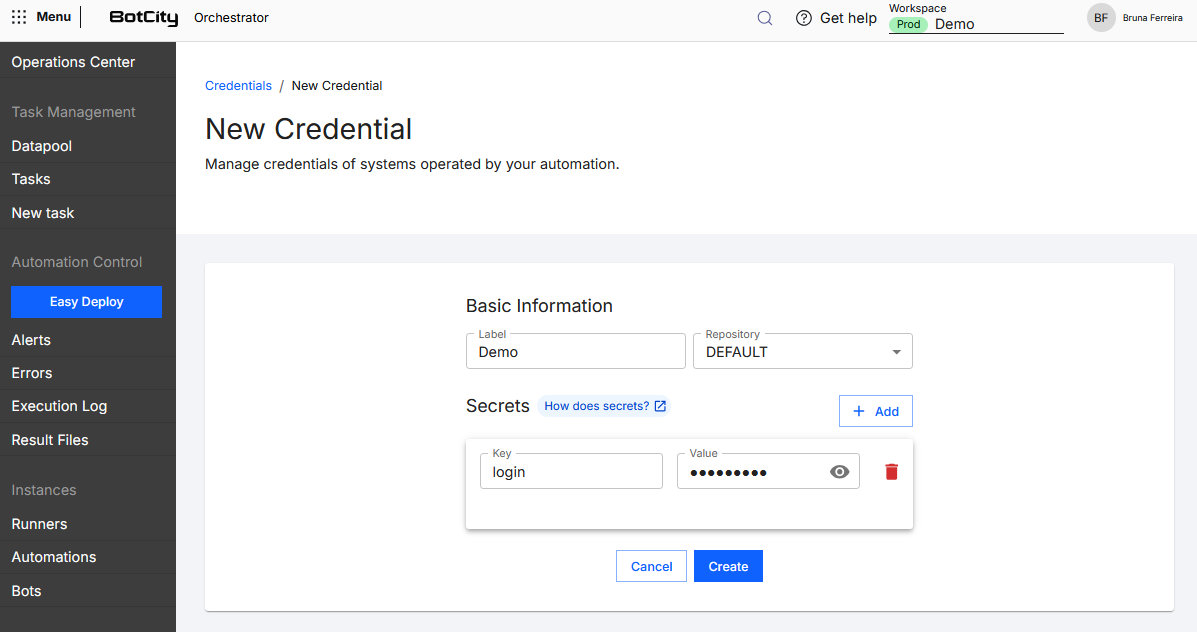Click the Get help question icon
Screen dimensions: 1197x632
click(804, 18)
